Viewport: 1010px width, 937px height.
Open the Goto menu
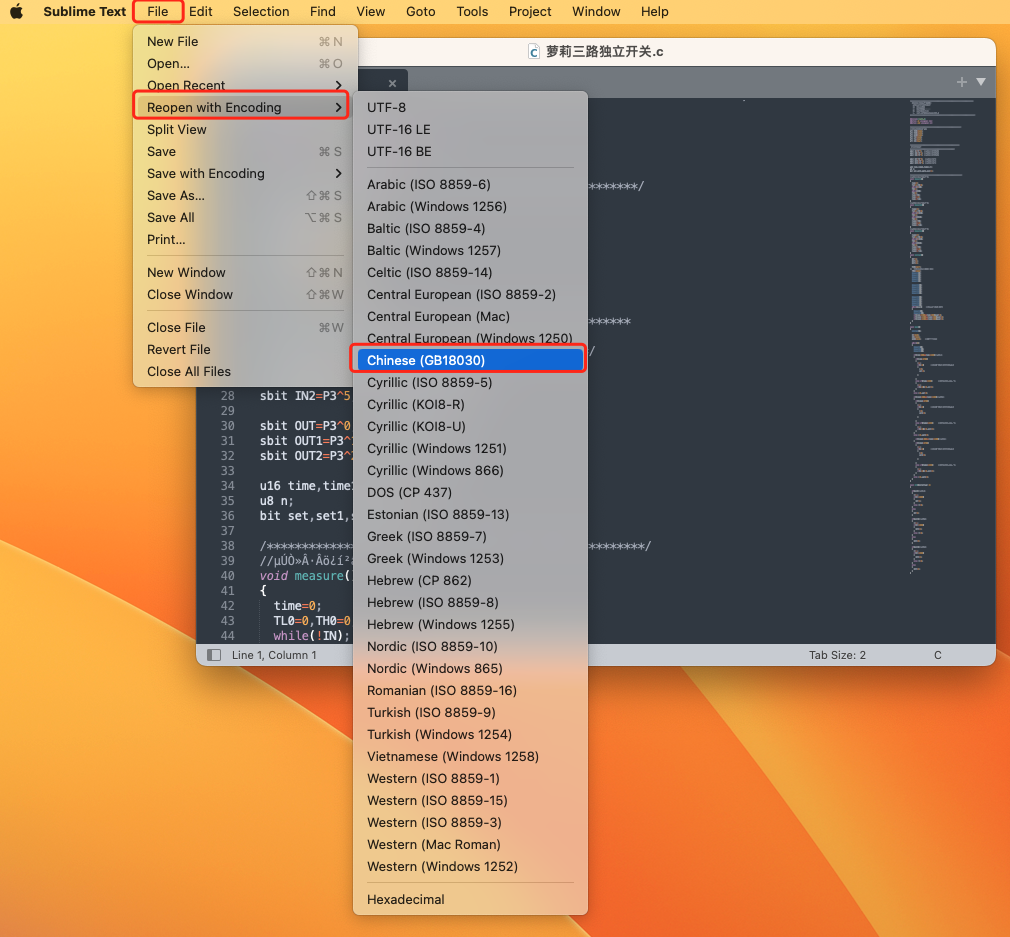point(421,12)
